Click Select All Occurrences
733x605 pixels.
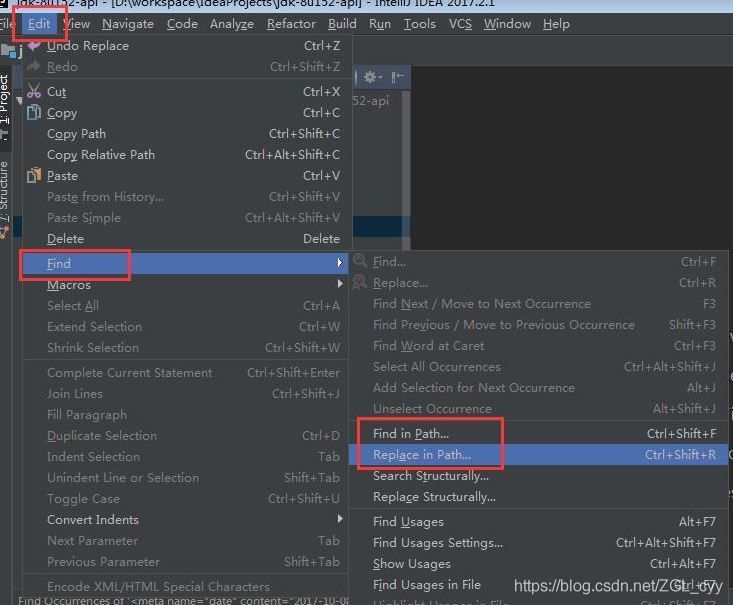[x=539, y=367]
